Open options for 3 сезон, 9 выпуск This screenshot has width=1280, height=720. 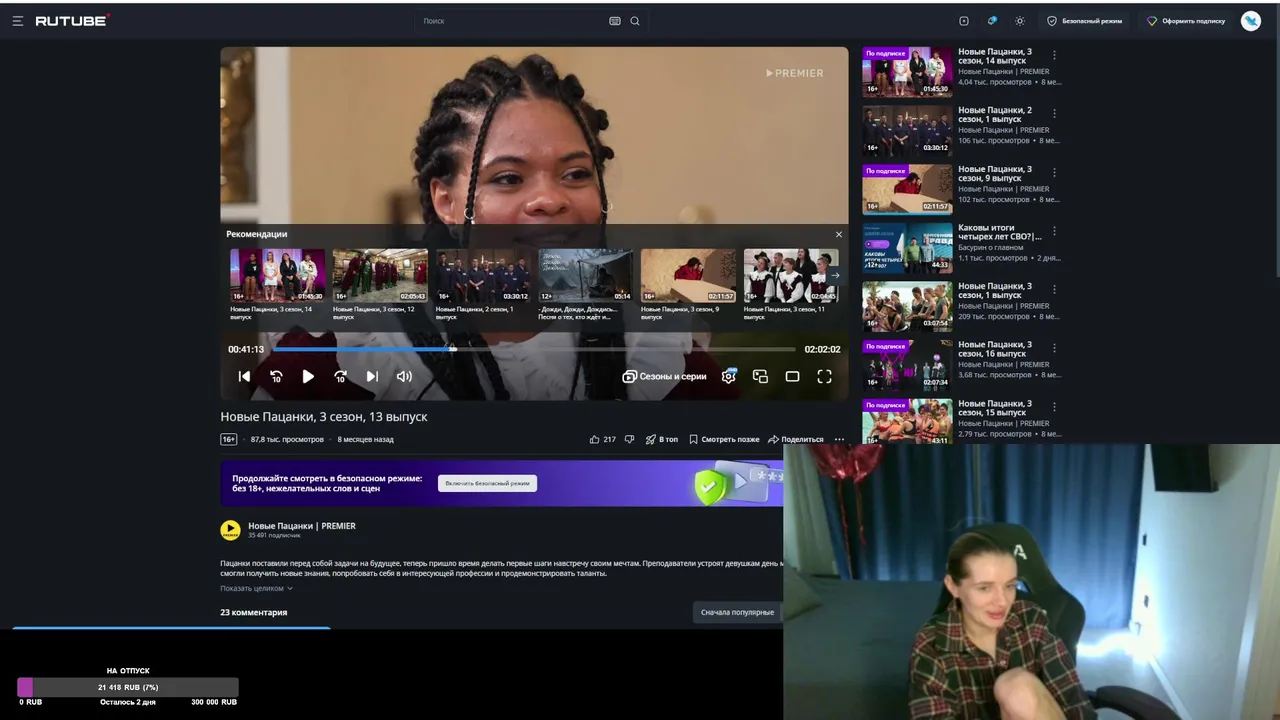point(1054,172)
